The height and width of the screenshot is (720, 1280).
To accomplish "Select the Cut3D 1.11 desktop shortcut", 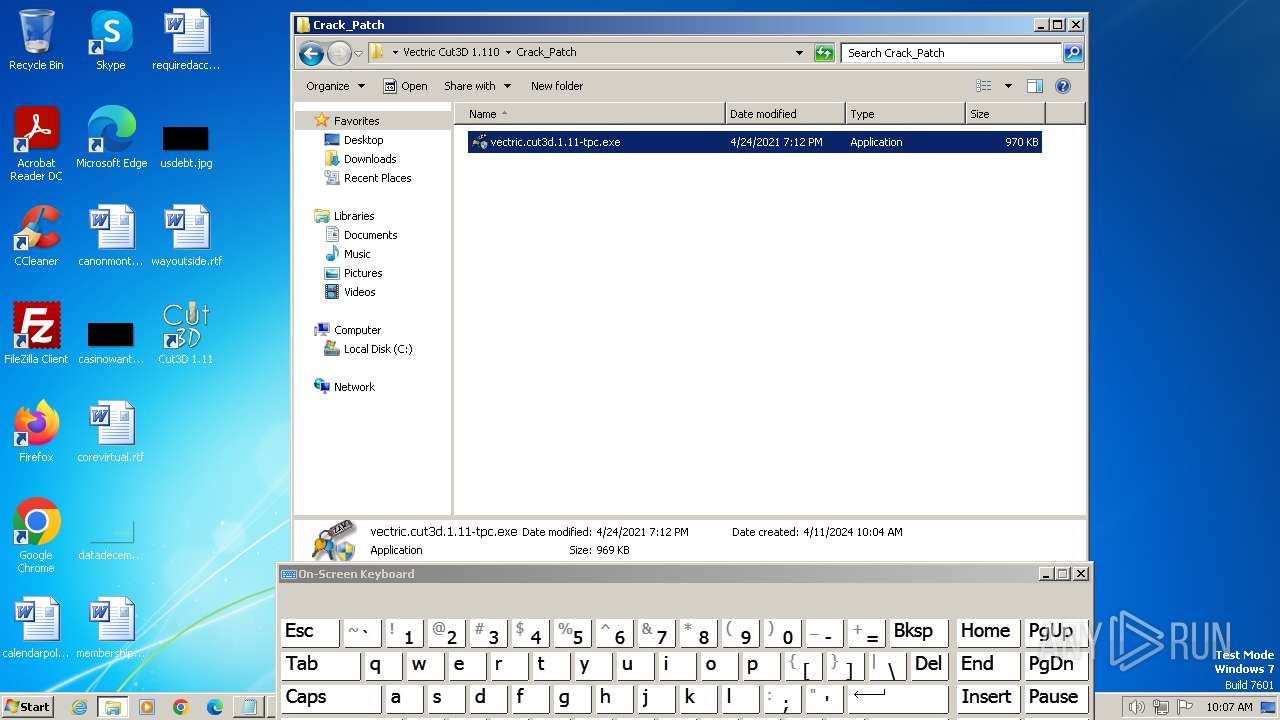I will click(186, 334).
